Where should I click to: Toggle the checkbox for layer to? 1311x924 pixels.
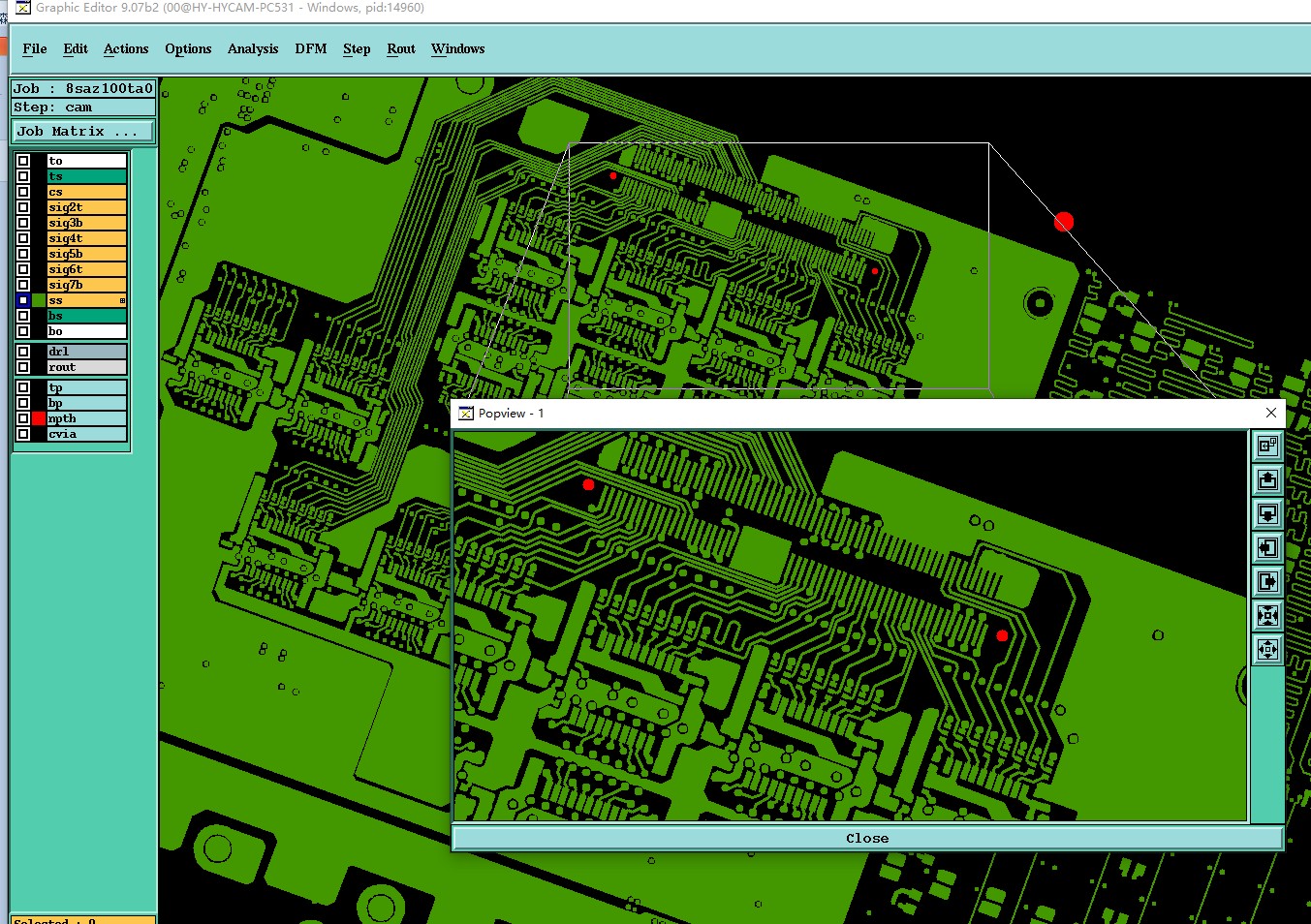click(x=23, y=161)
